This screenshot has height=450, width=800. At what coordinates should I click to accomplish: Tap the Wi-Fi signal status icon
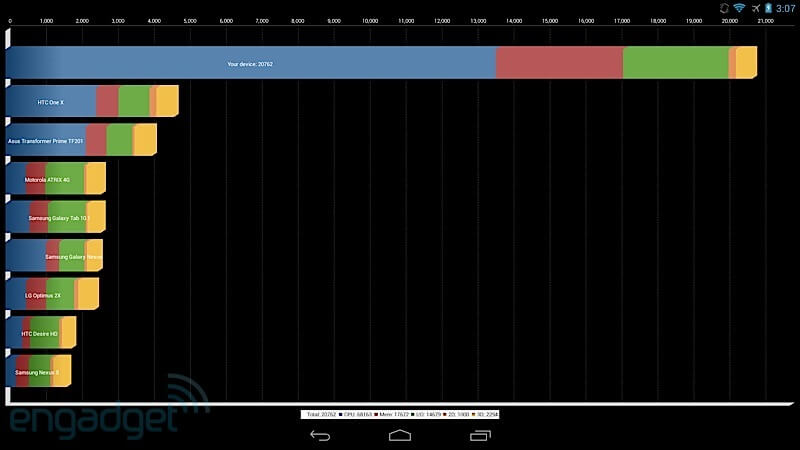click(739, 8)
